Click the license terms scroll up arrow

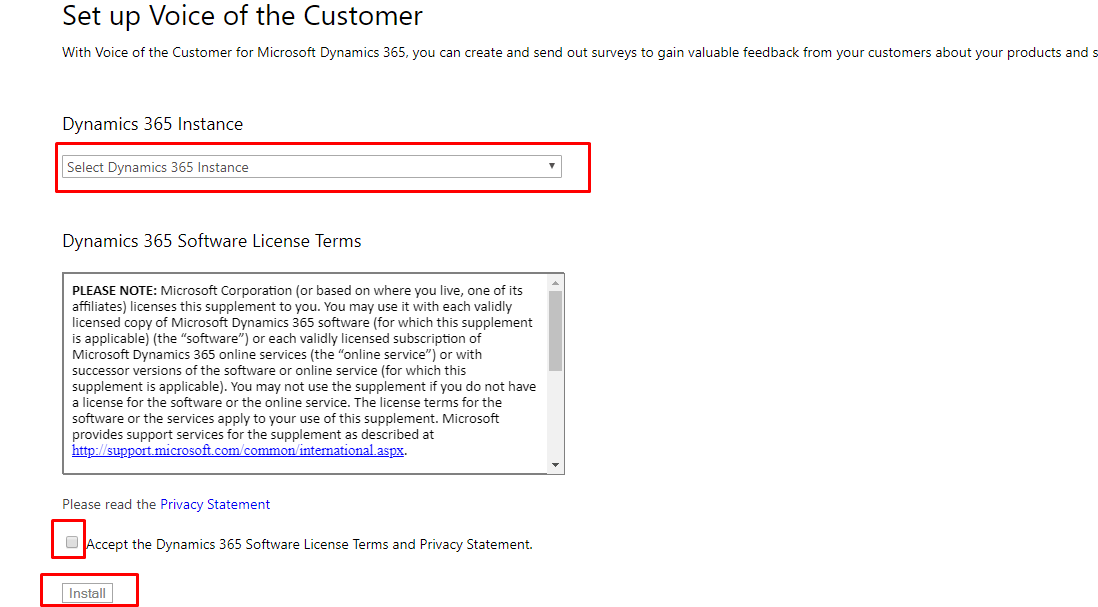[555, 283]
